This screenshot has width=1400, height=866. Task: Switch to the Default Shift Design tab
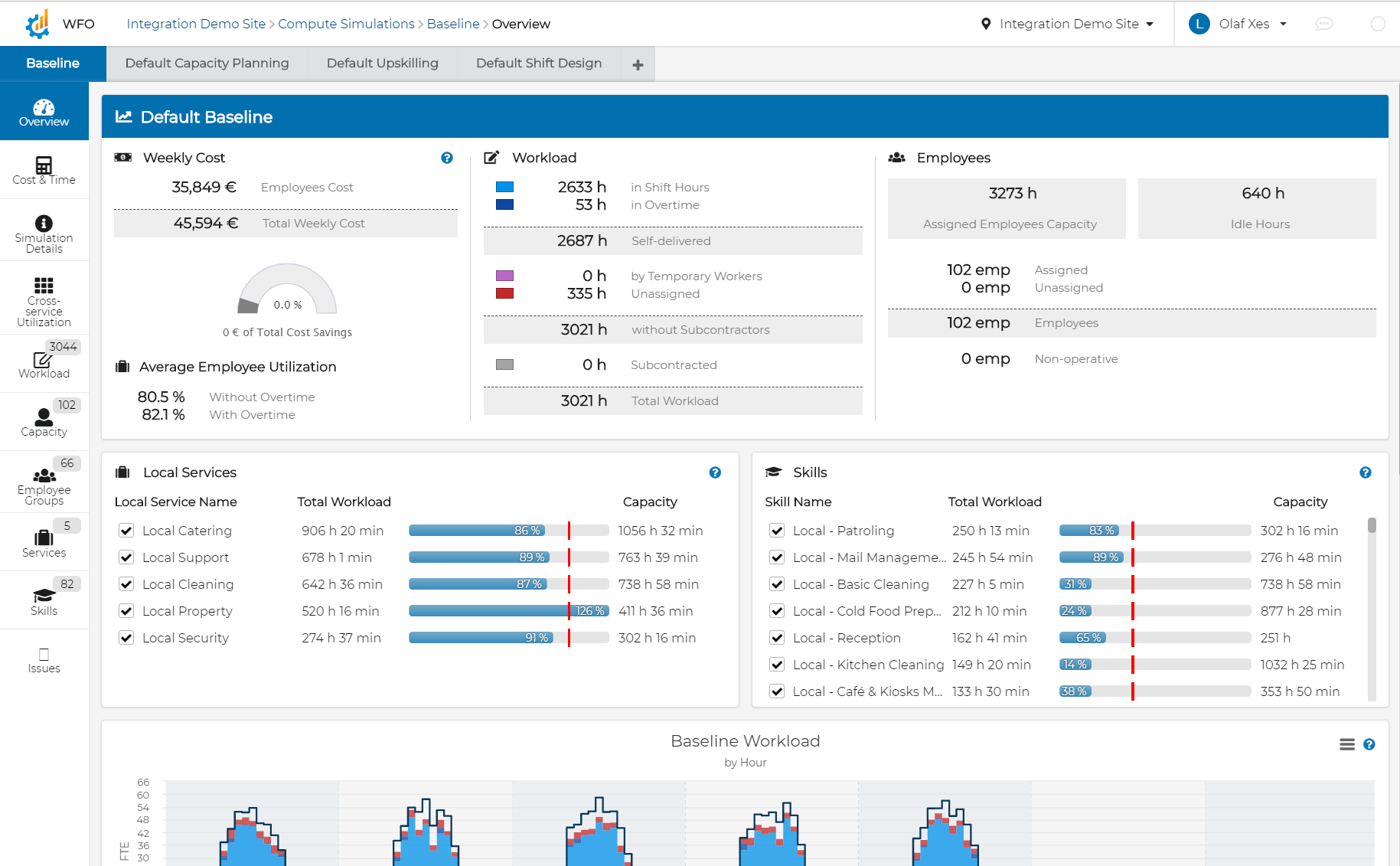(x=538, y=64)
